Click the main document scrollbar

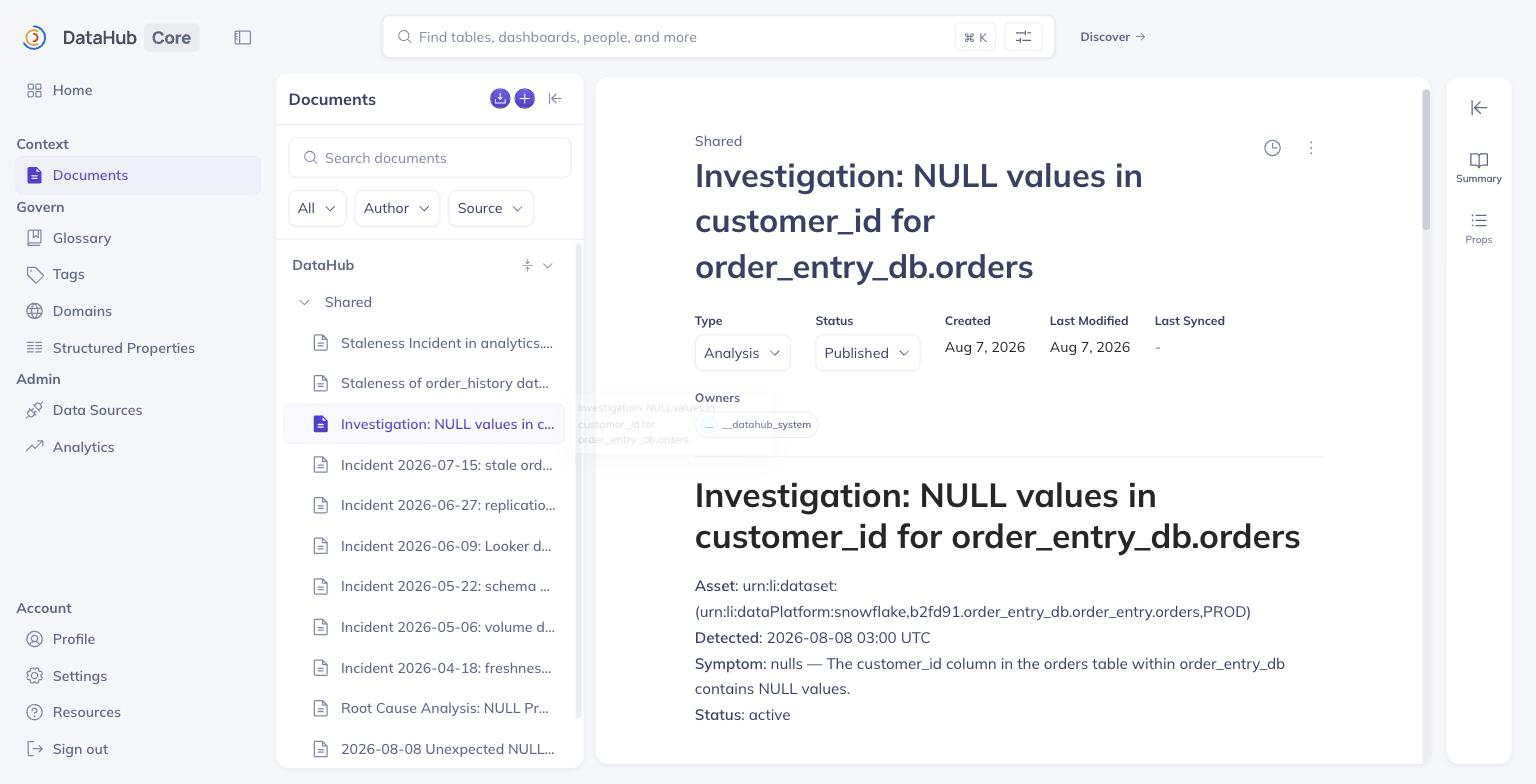[1426, 160]
